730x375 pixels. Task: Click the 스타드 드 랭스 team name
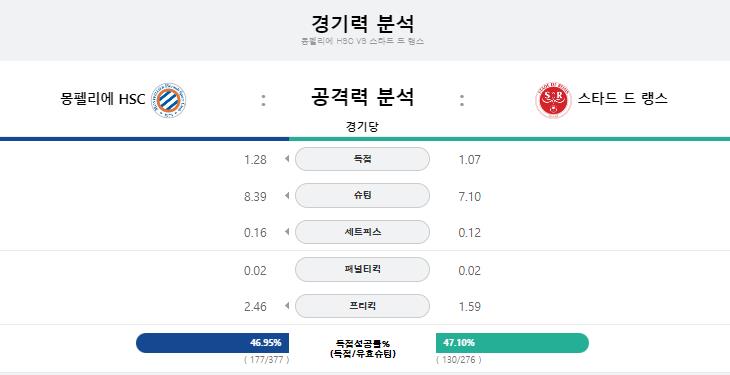(623, 99)
